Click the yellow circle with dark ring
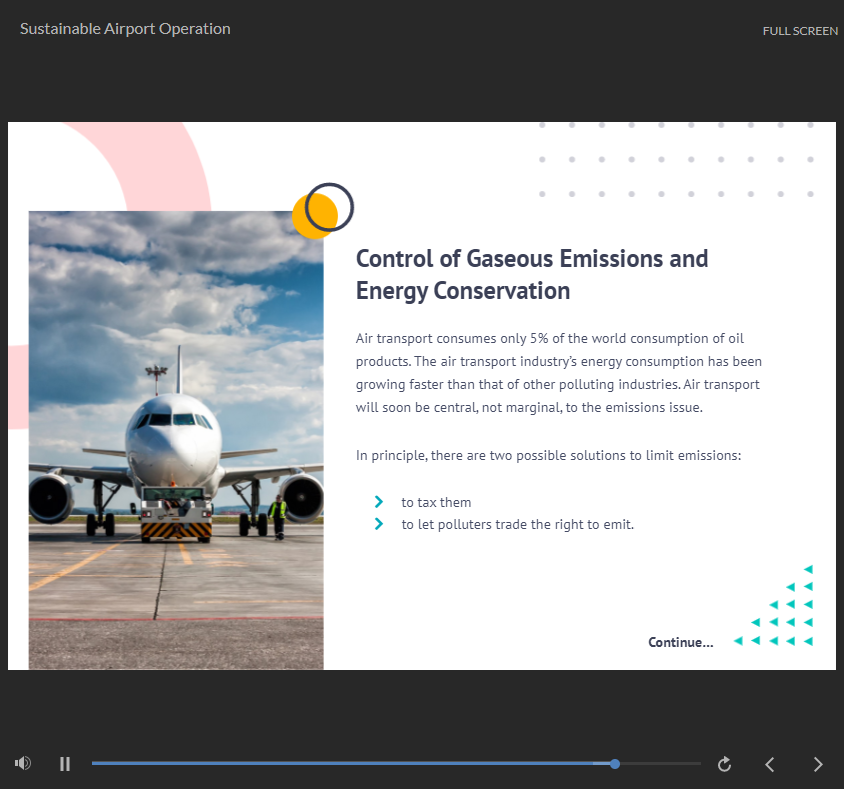This screenshot has width=844, height=789. [x=322, y=212]
